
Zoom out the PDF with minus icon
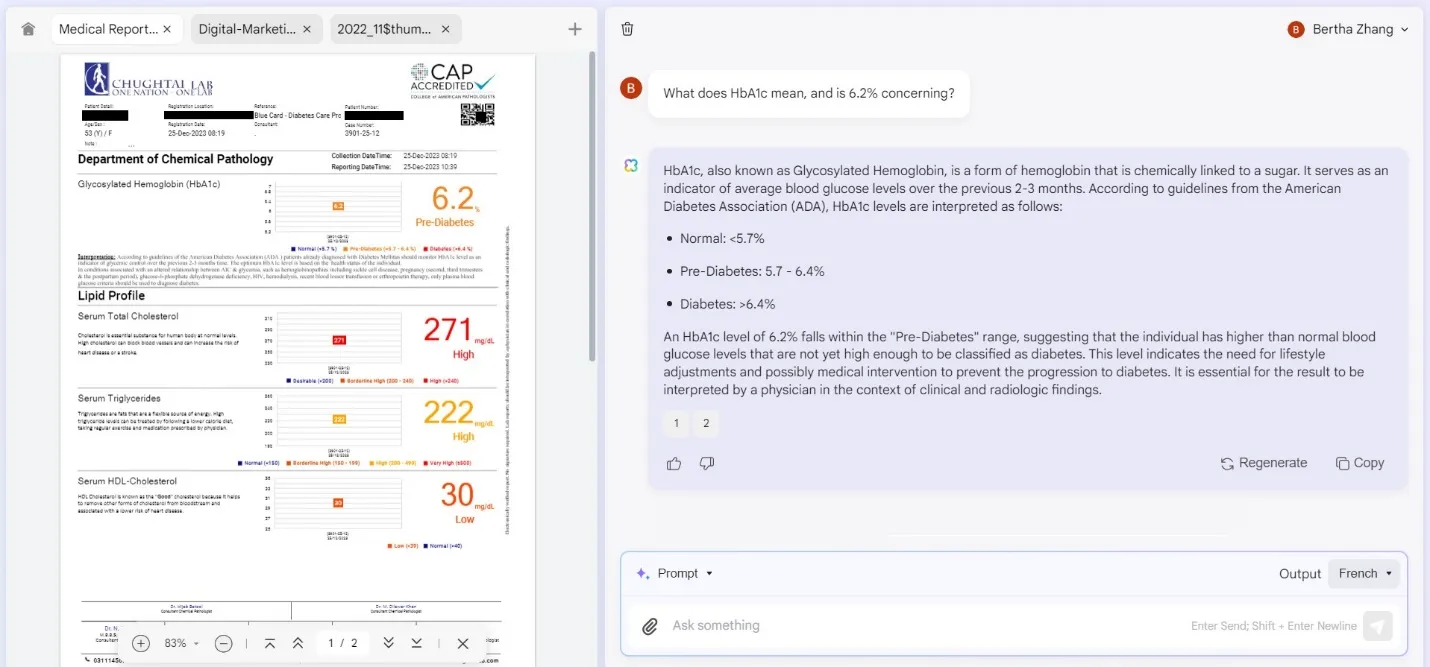[224, 643]
